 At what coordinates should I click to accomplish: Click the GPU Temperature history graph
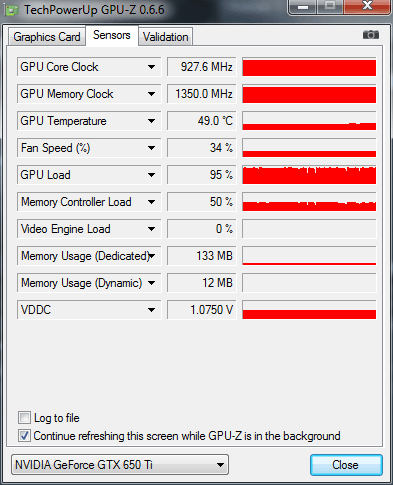[x=309, y=121]
